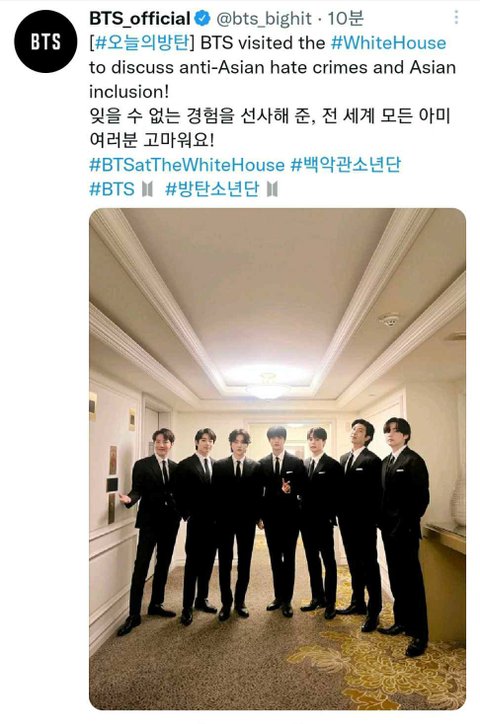Enlarge the attached group photo
The image size is (480, 724).
(x=277, y=459)
